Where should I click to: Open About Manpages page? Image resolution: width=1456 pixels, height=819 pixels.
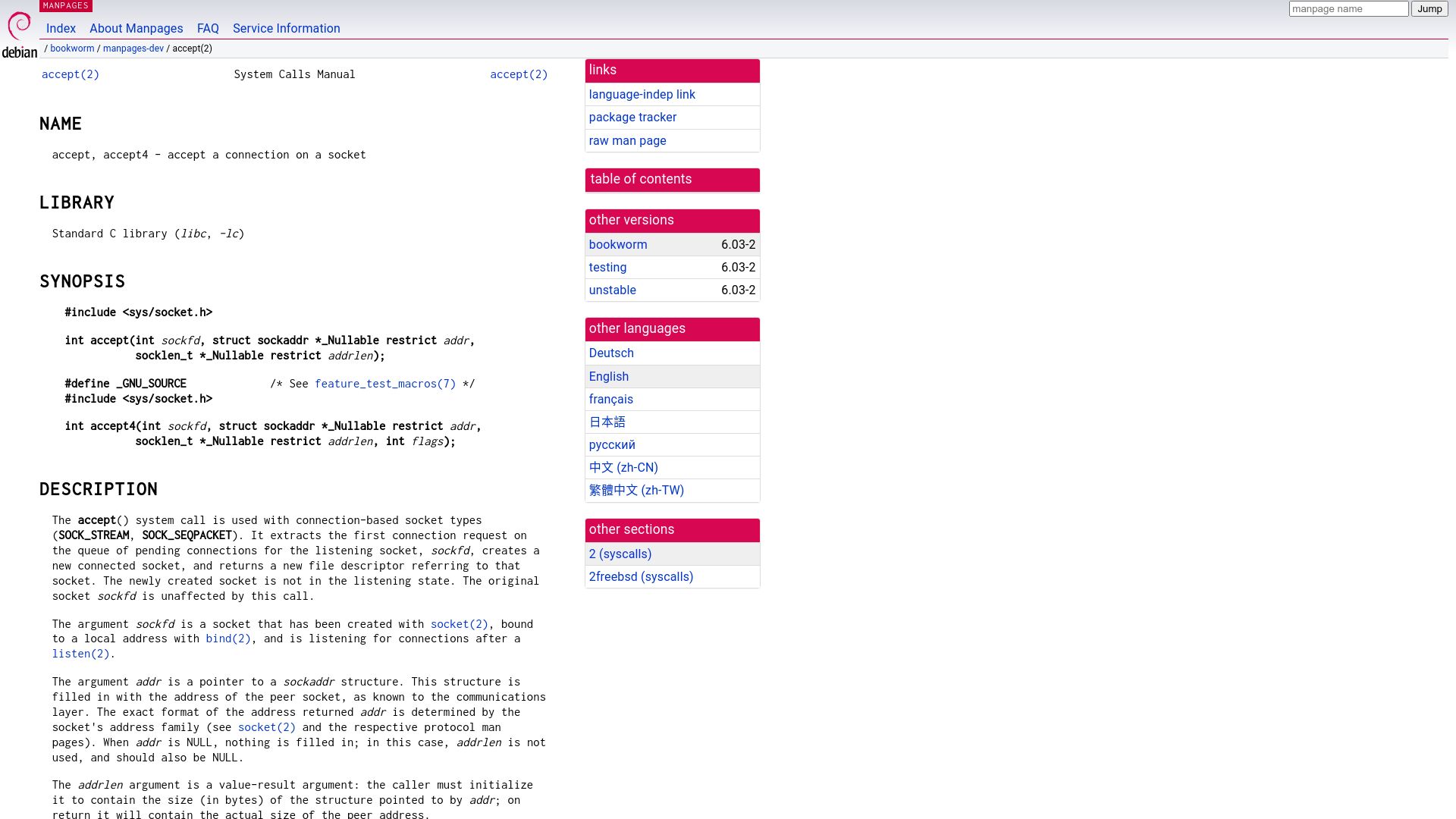pos(136,29)
